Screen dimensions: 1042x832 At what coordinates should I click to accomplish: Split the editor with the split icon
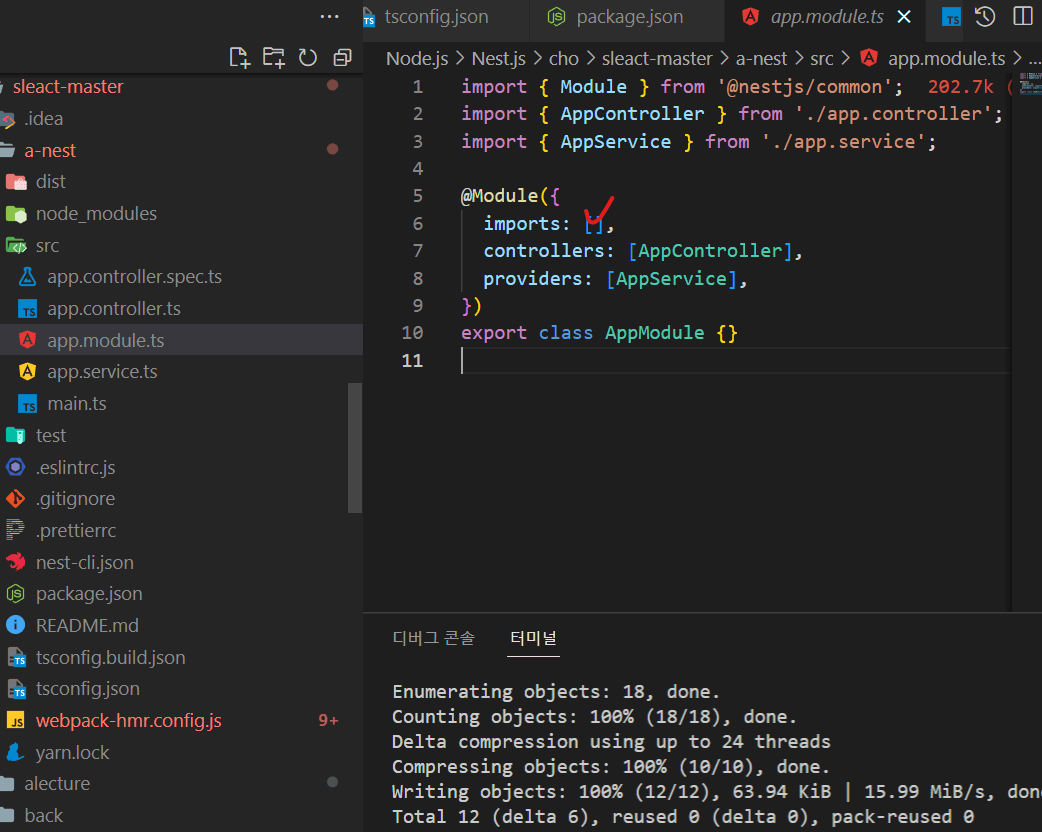(x=1023, y=17)
